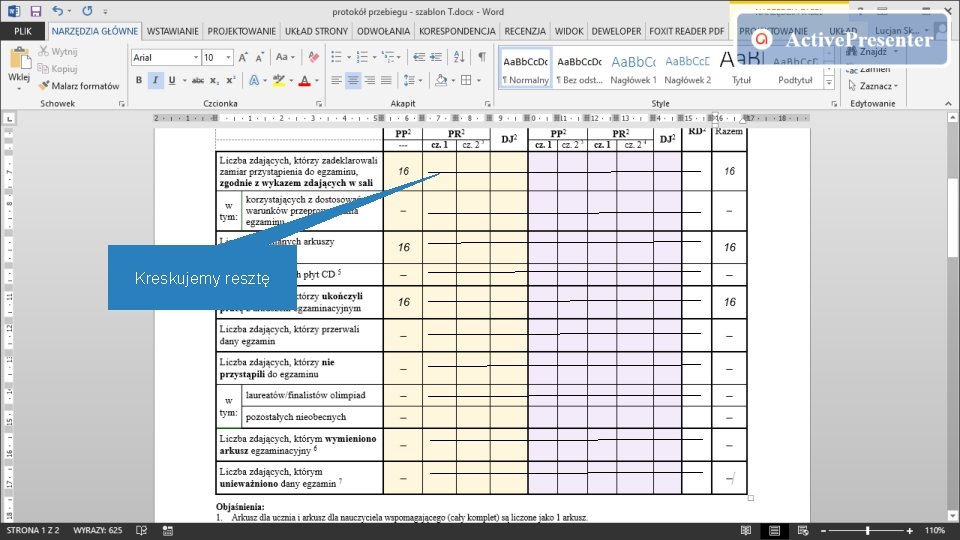Click multilevel list icon
The image size is (960, 540).
(388, 58)
